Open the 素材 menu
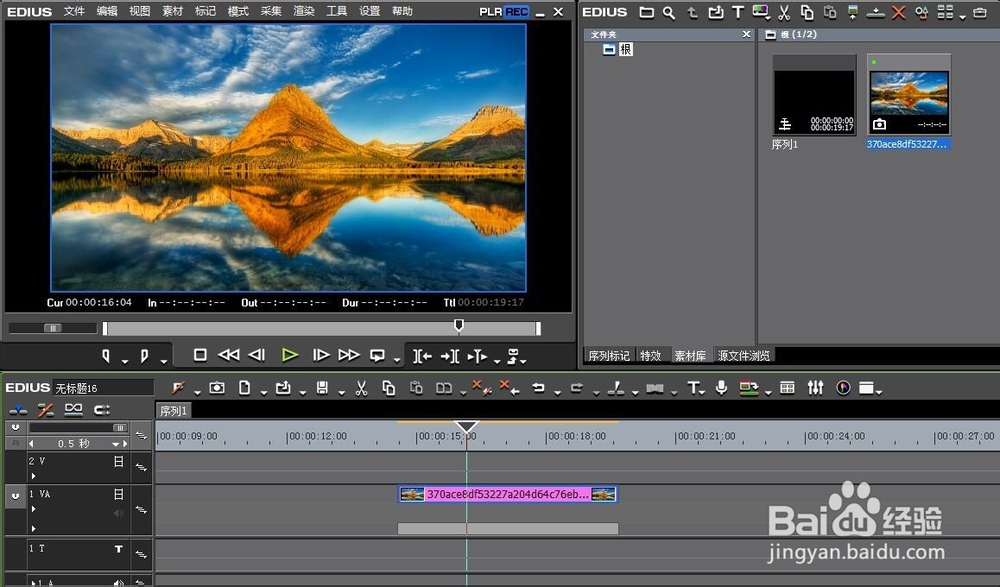The image size is (1000, 587). coord(172,11)
